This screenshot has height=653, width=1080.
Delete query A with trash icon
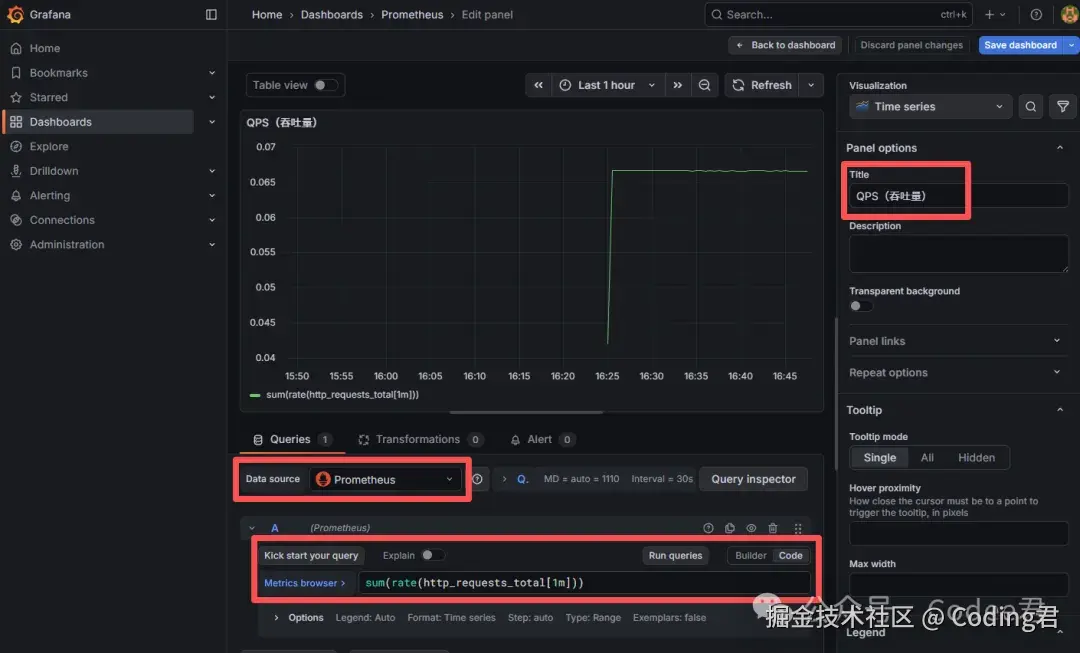point(773,528)
